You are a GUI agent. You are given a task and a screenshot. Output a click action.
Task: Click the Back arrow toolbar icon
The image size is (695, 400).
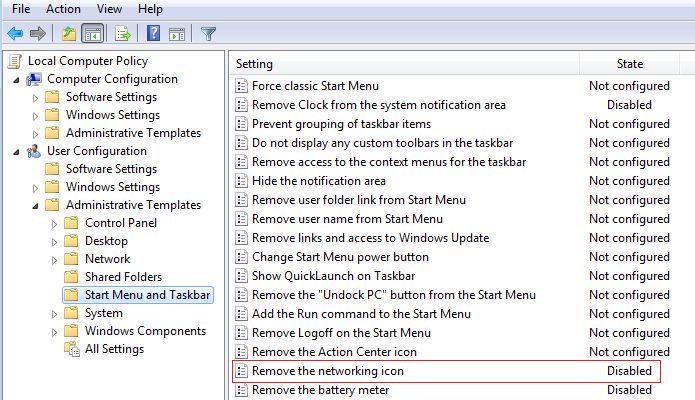pyautogui.click(x=15, y=33)
